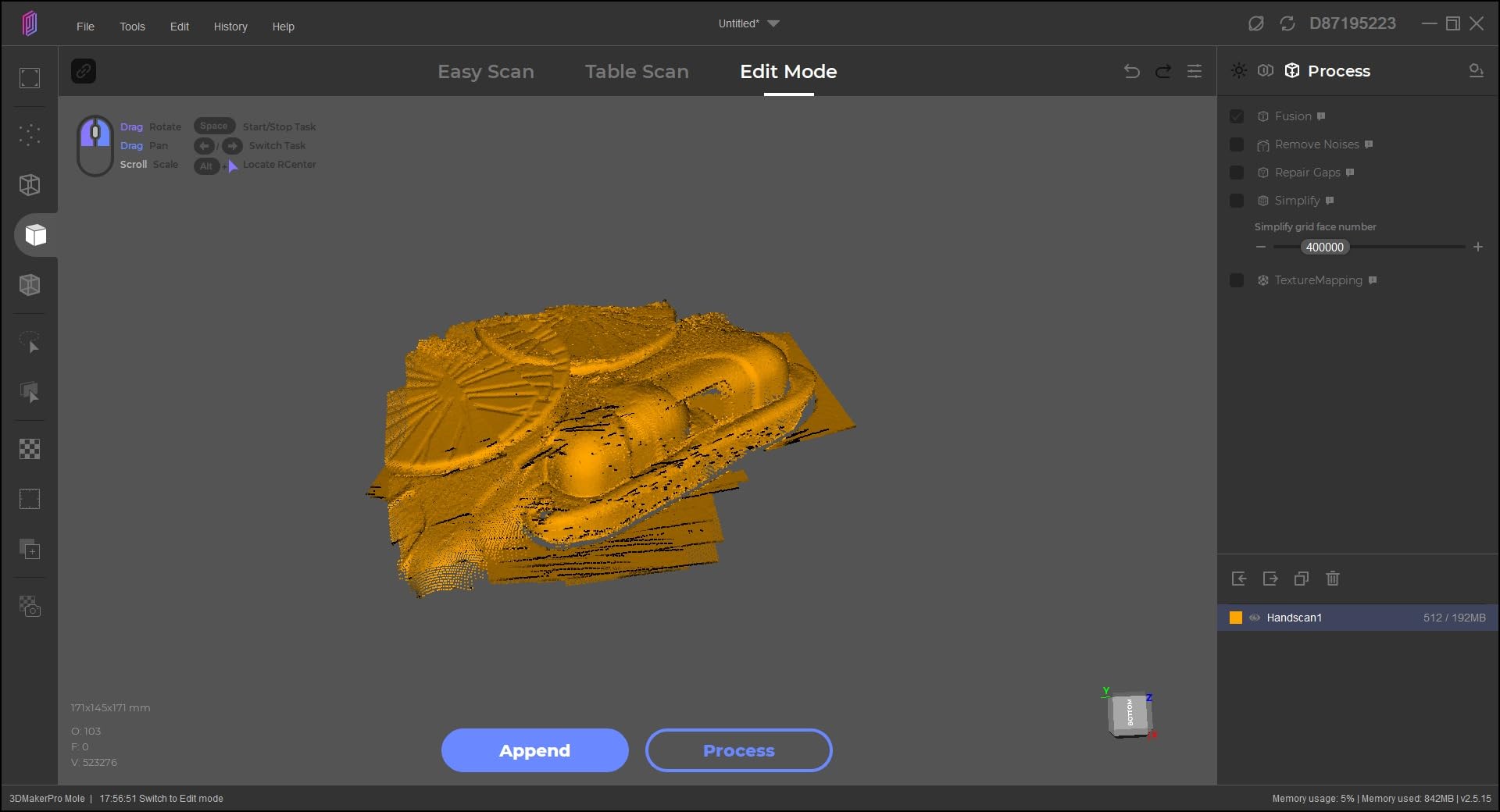Open the History menu

(x=230, y=27)
